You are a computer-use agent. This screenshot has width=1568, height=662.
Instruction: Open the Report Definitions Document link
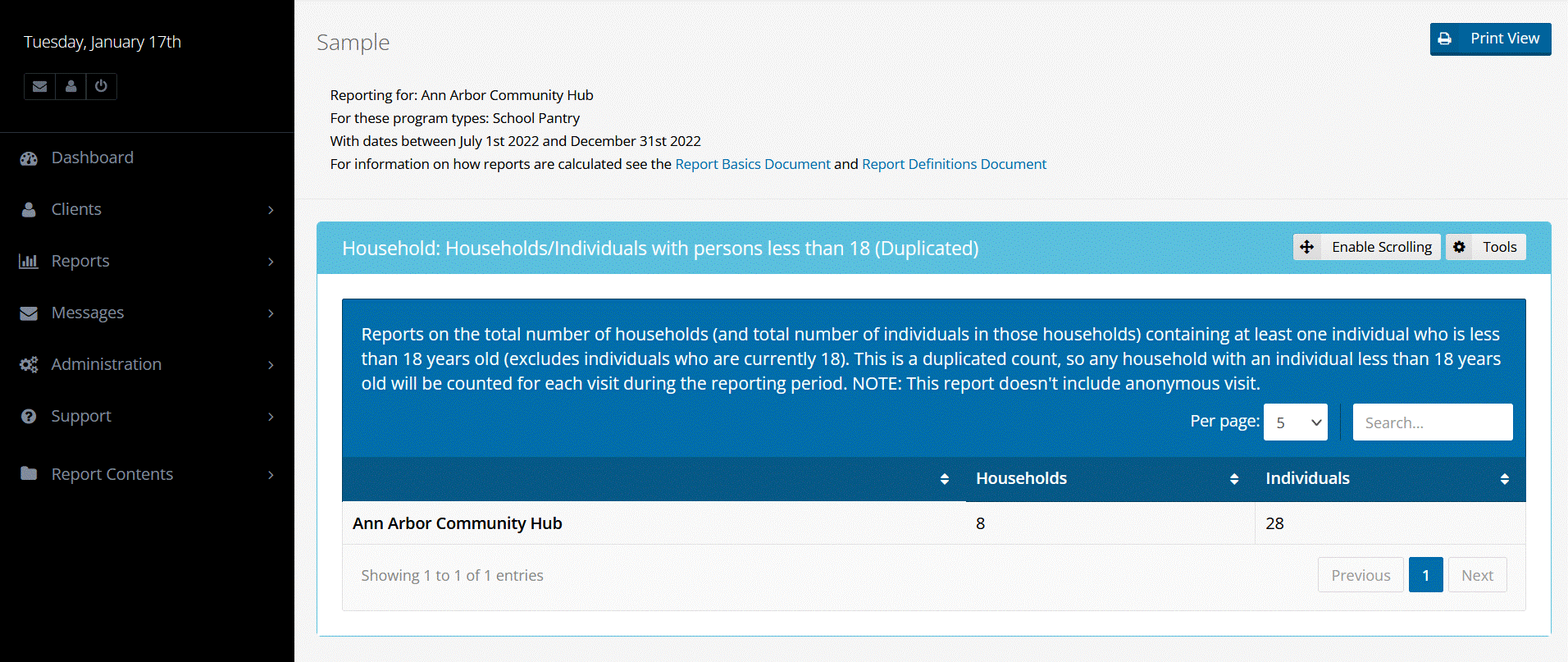(954, 164)
